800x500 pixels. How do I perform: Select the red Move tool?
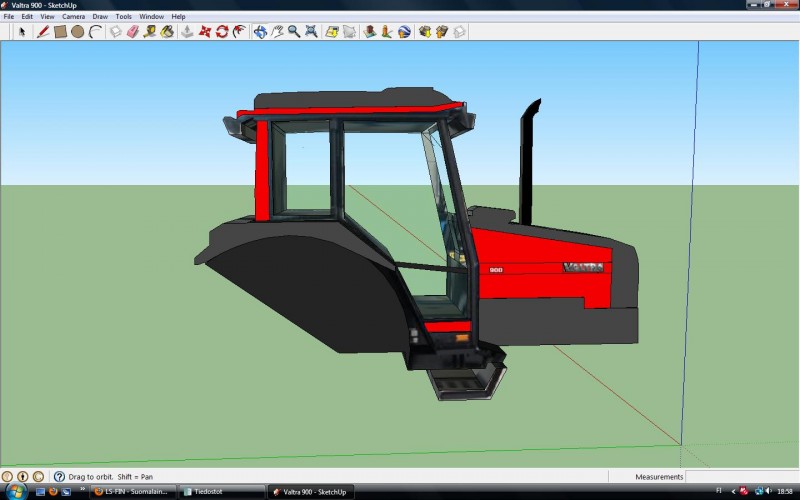click(205, 32)
